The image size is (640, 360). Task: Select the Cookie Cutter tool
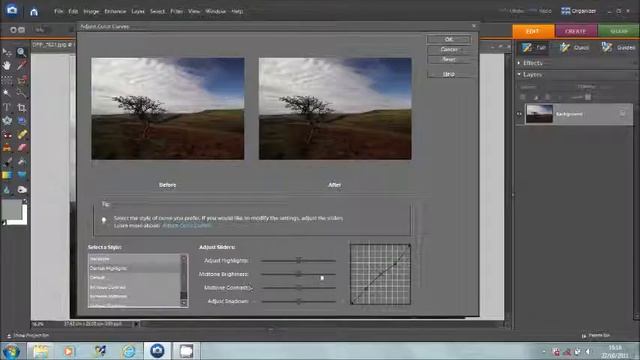coord(7,121)
